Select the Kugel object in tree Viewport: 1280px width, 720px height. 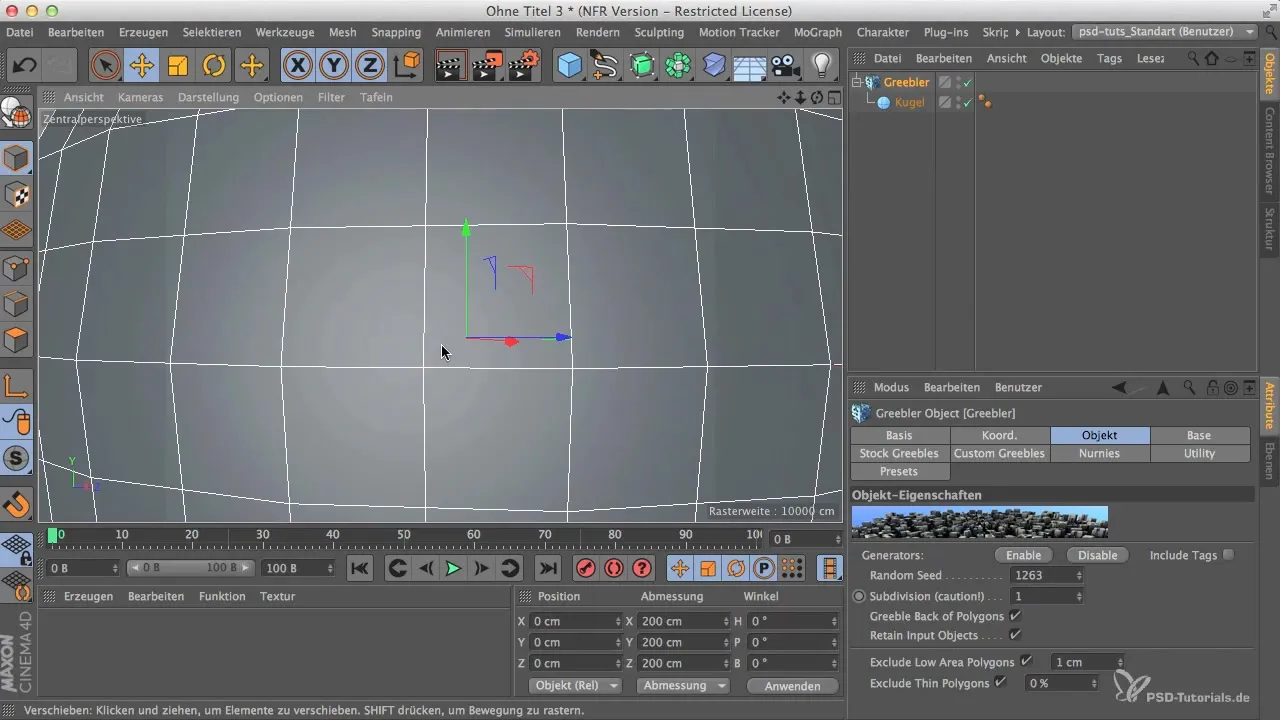pyautogui.click(x=909, y=102)
